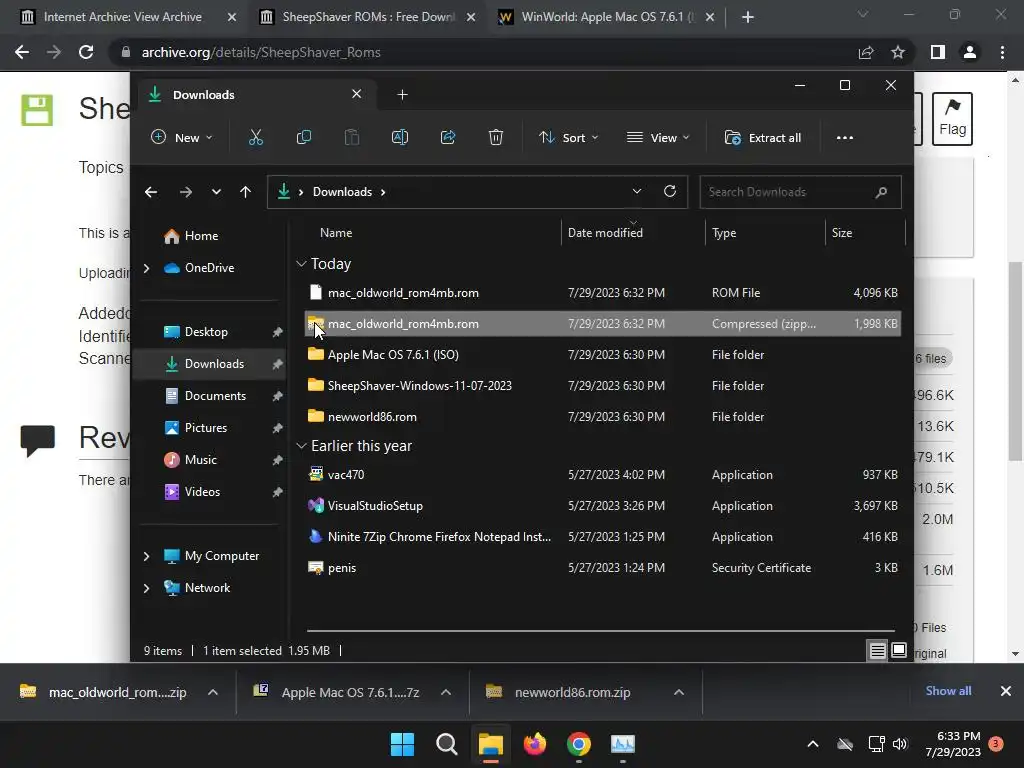Open Home in navigation pane
This screenshot has height=768, width=1024.
click(201, 236)
